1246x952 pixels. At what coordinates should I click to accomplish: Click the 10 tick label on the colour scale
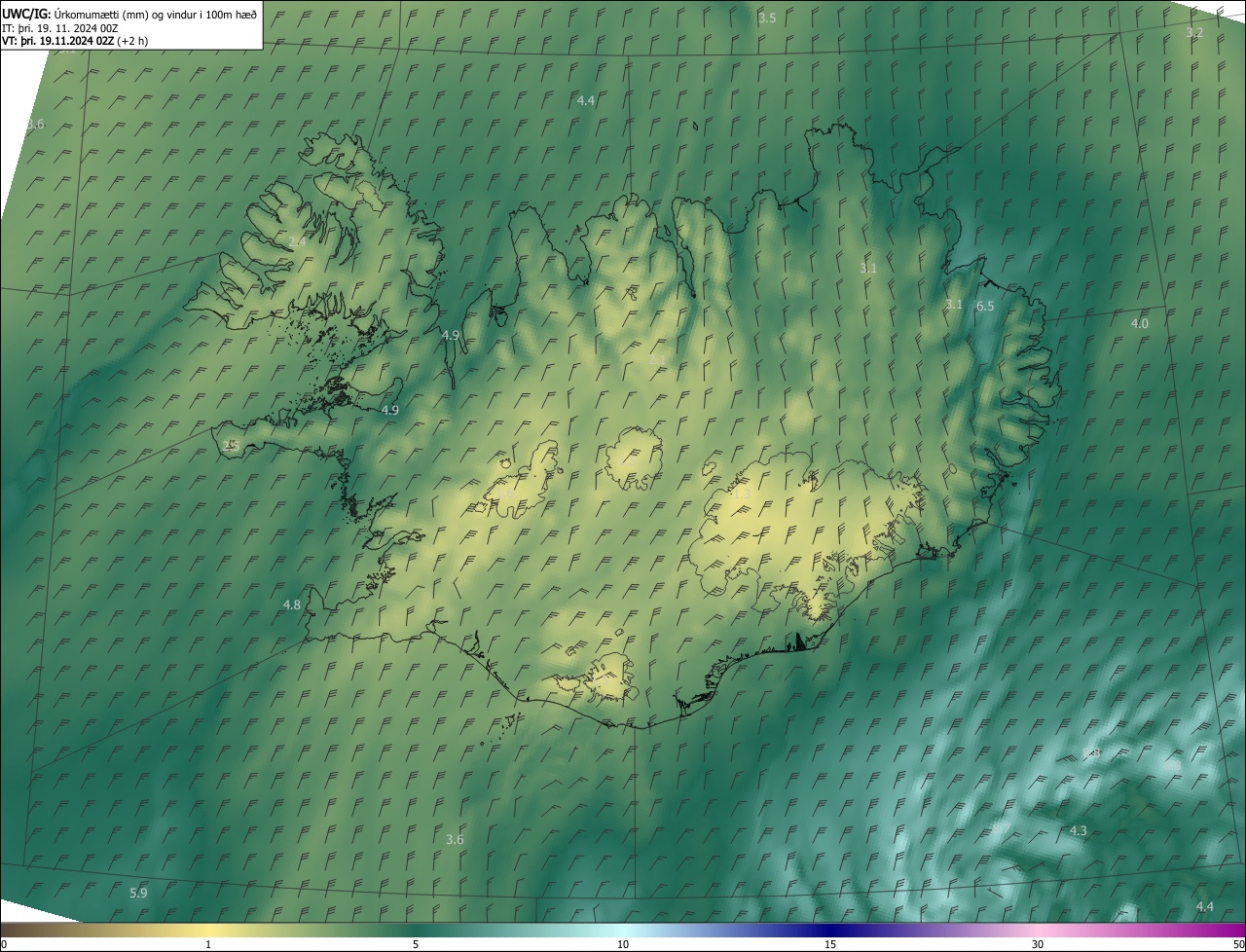click(x=623, y=944)
